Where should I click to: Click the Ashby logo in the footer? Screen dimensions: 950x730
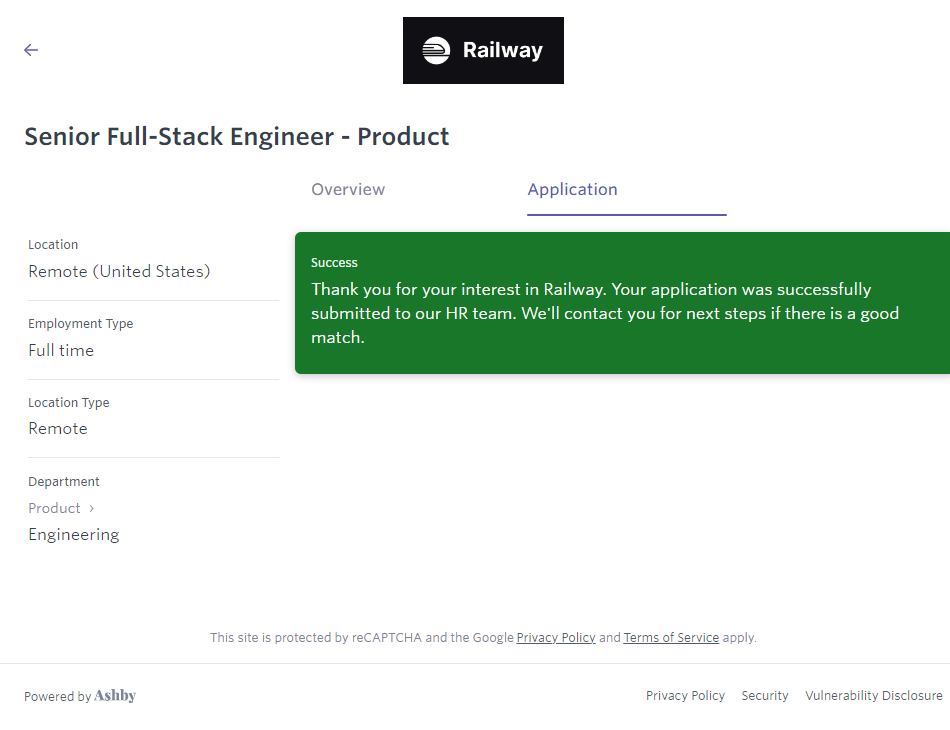115,696
